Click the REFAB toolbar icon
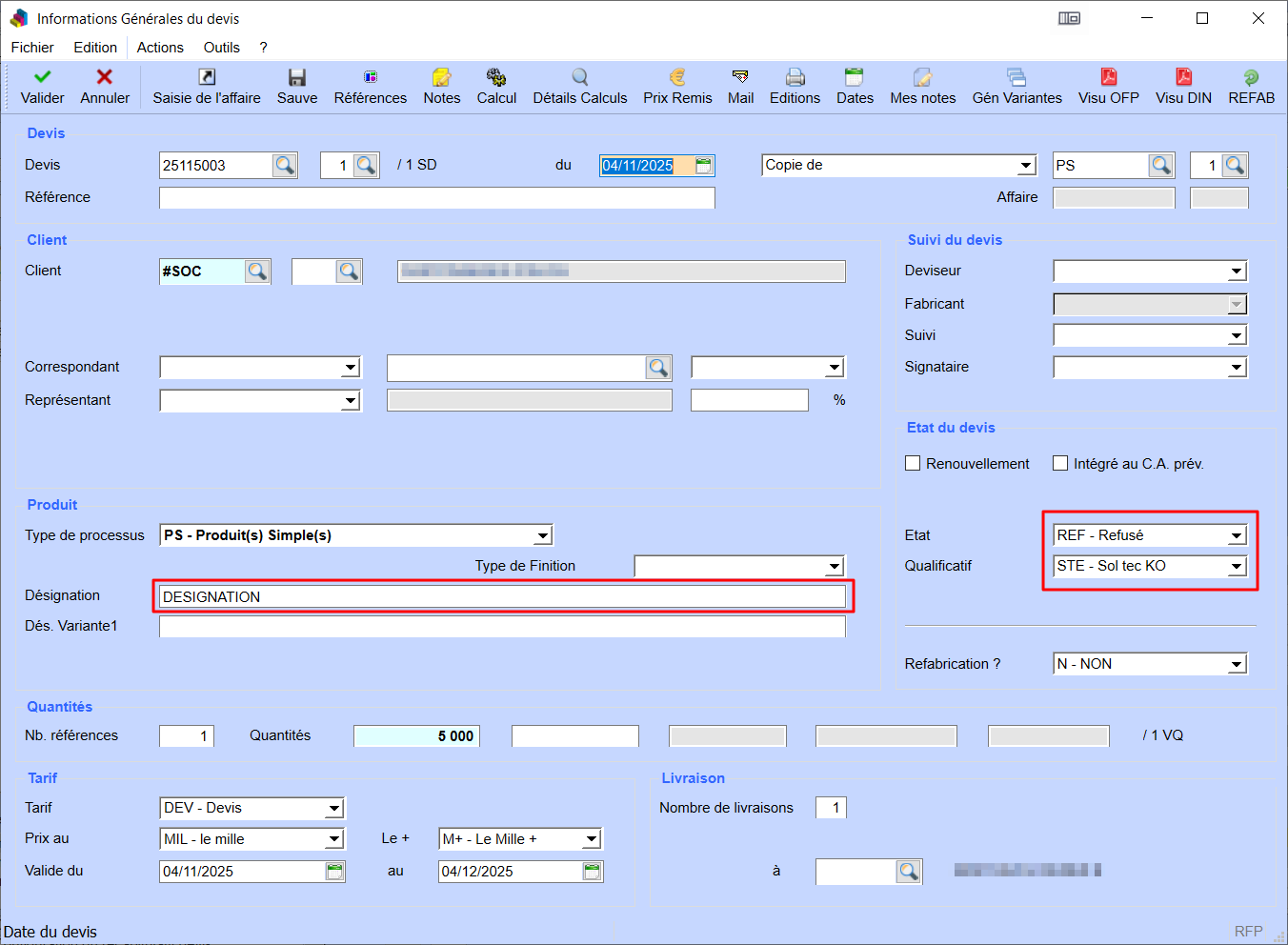 (1251, 77)
